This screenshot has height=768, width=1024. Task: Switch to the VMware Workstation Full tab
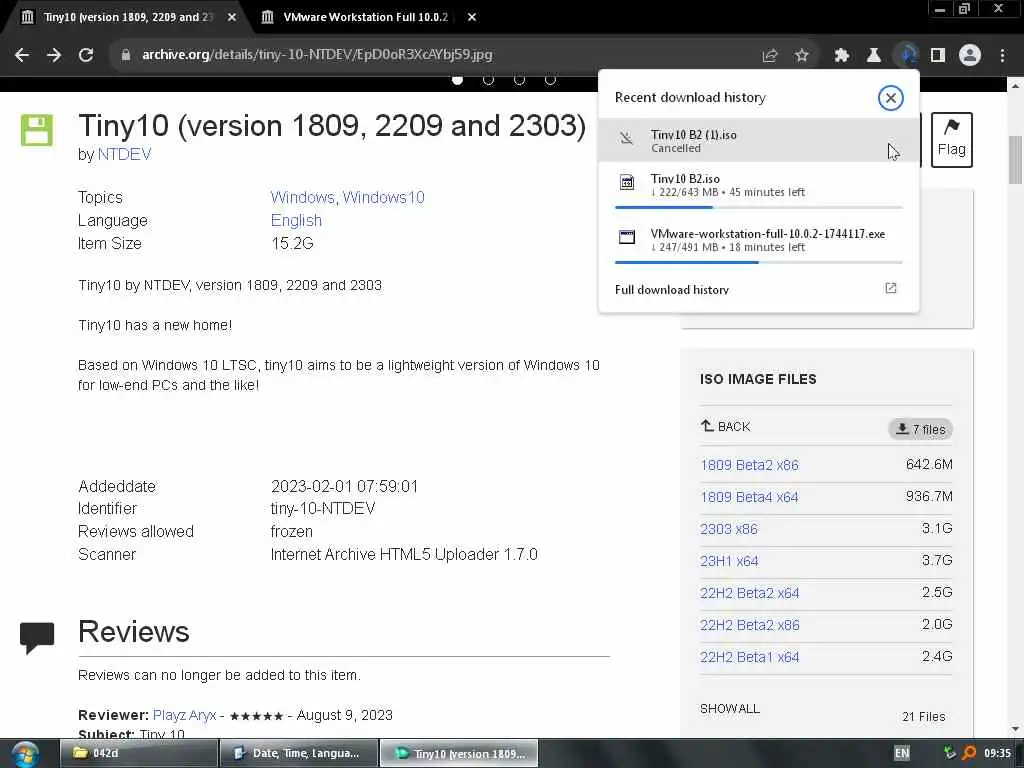[x=366, y=17]
